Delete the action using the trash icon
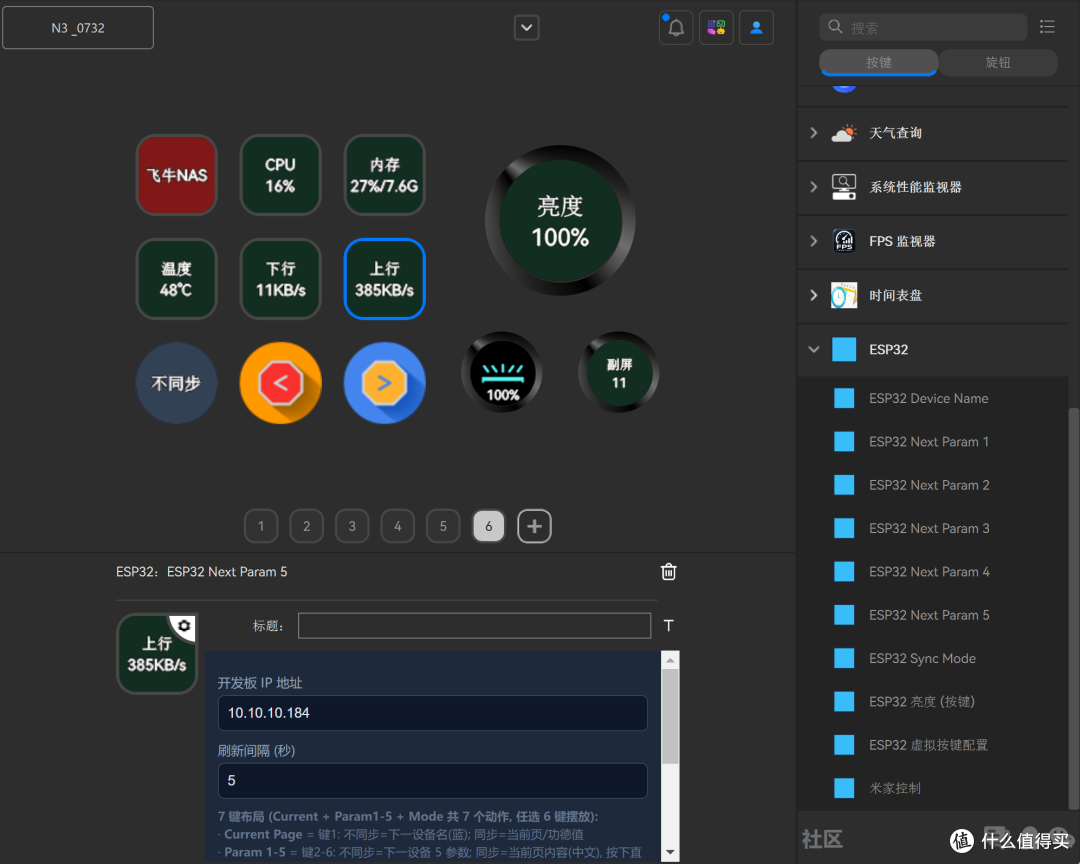The width and height of the screenshot is (1080, 864). point(668,572)
